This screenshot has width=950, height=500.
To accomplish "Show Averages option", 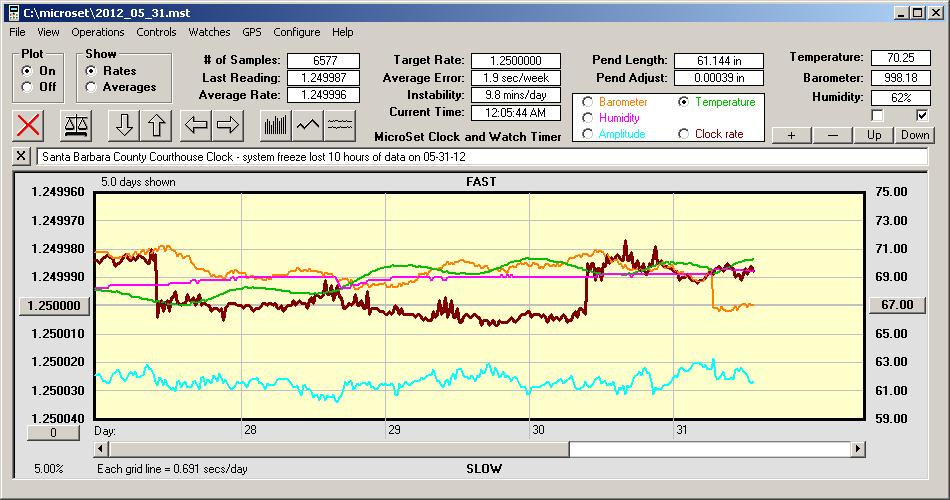I will click(x=91, y=87).
